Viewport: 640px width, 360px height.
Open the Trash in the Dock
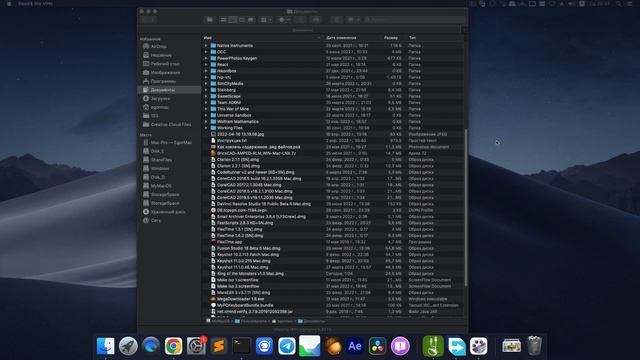click(x=534, y=346)
